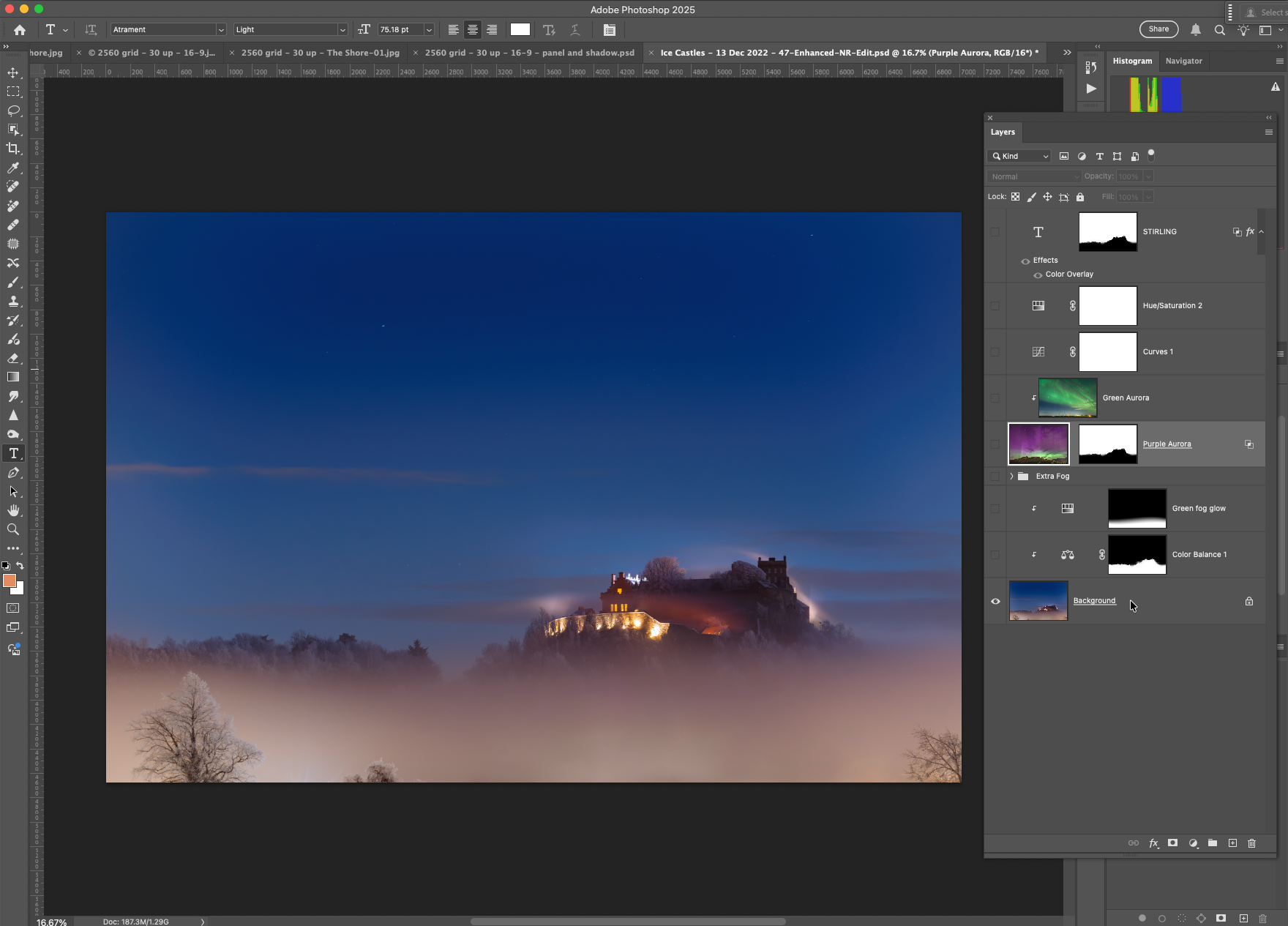
Task: Click the Actions play button in dock
Action: tap(1091, 89)
